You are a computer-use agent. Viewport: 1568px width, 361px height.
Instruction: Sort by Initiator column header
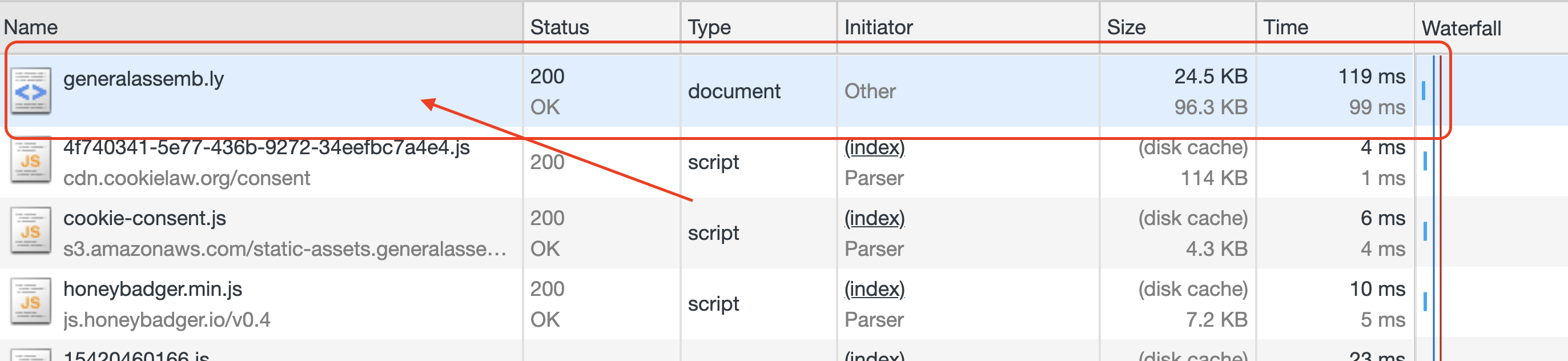878,27
